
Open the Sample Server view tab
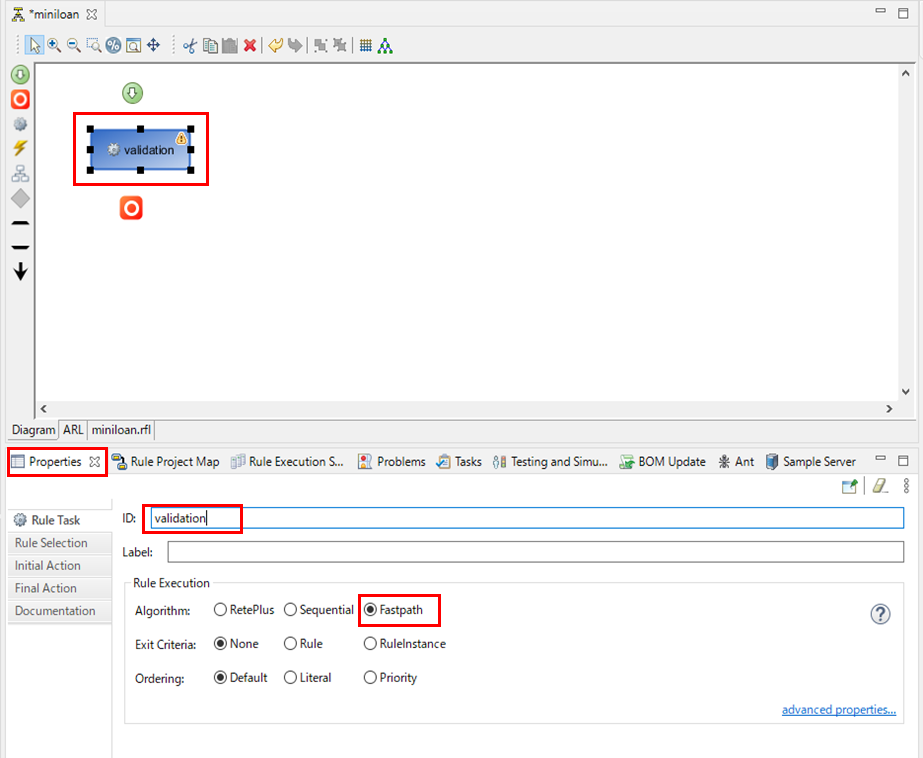(811, 462)
